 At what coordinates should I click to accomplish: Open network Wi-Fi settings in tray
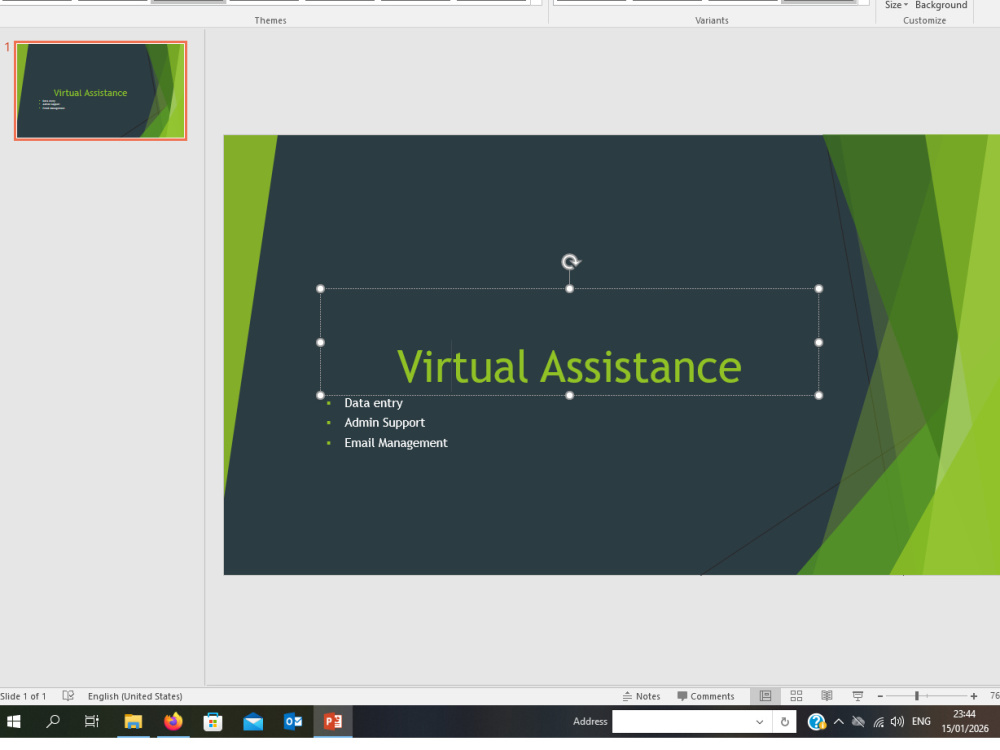878,721
